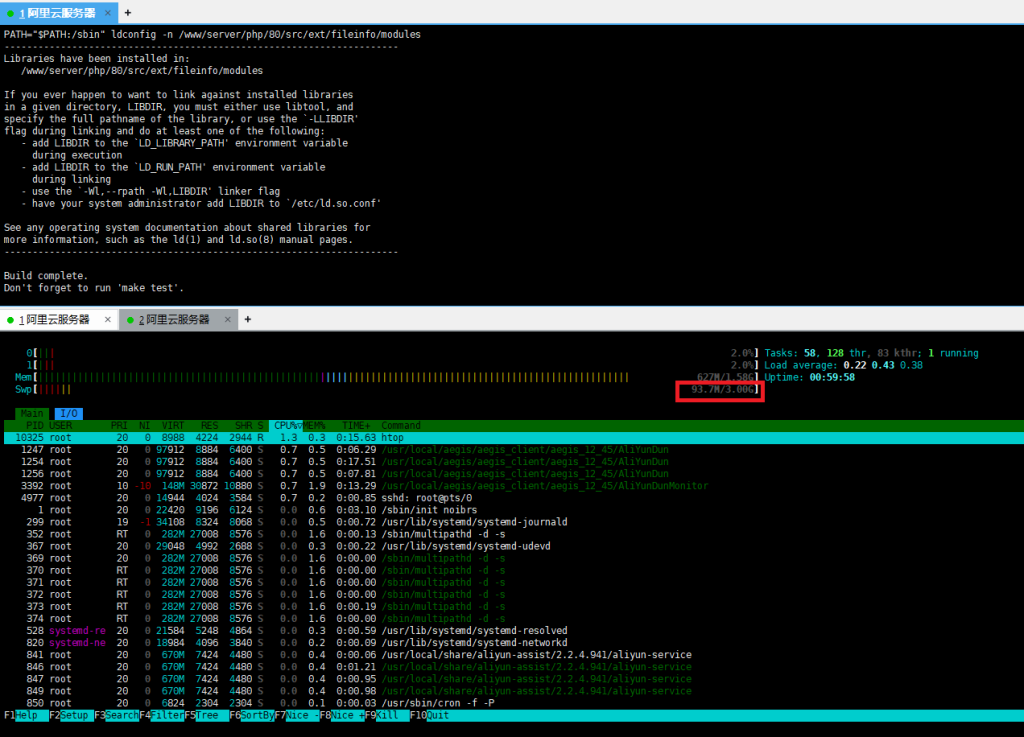The image size is (1024, 737).
Task: Click the CPU 0 usage meter
Action: (x=392, y=353)
